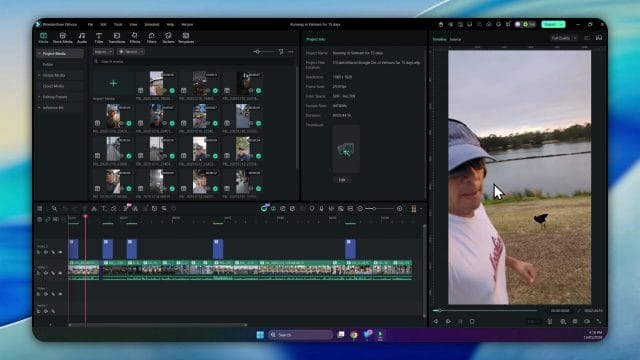This screenshot has width=640, height=360.
Task: Click the user avatar in title bar
Action: click(518, 24)
